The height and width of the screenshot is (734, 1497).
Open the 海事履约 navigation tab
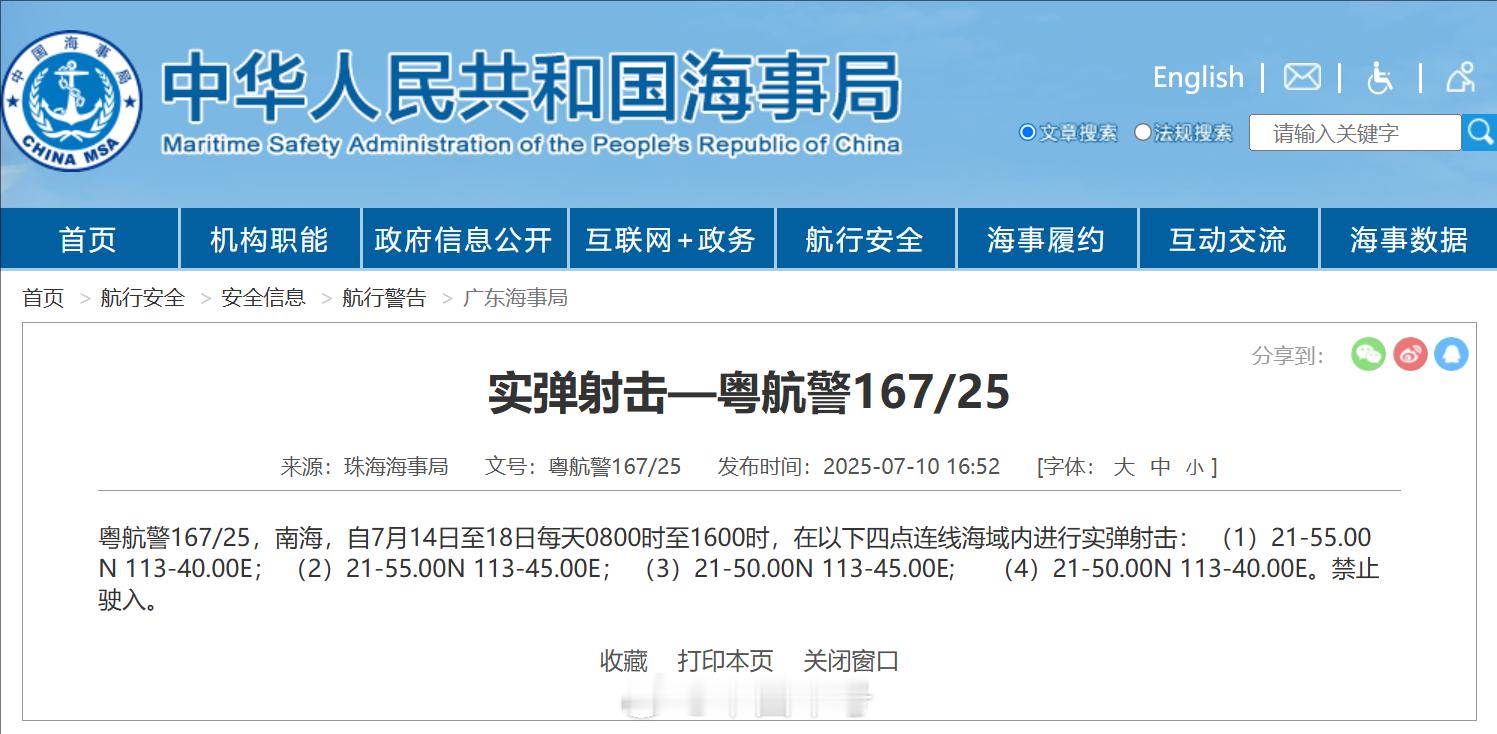[x=1046, y=240]
